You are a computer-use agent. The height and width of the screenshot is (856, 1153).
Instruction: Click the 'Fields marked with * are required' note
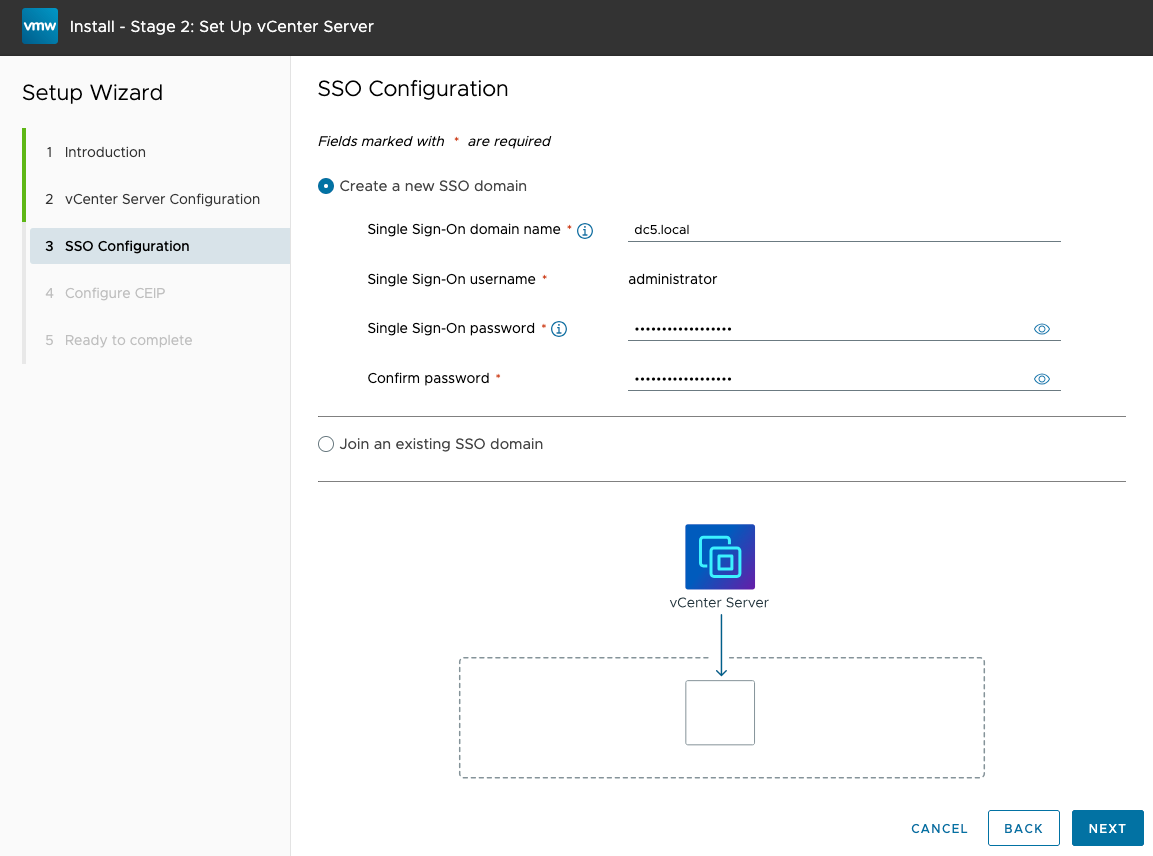(x=434, y=141)
